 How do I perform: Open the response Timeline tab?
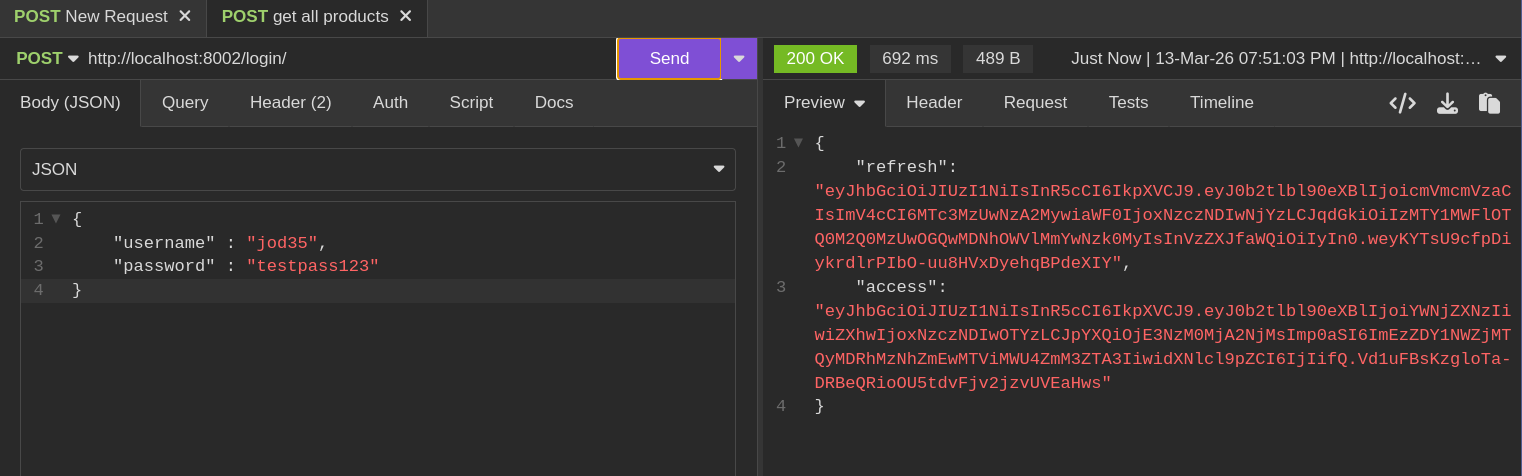pyautogui.click(x=1221, y=102)
